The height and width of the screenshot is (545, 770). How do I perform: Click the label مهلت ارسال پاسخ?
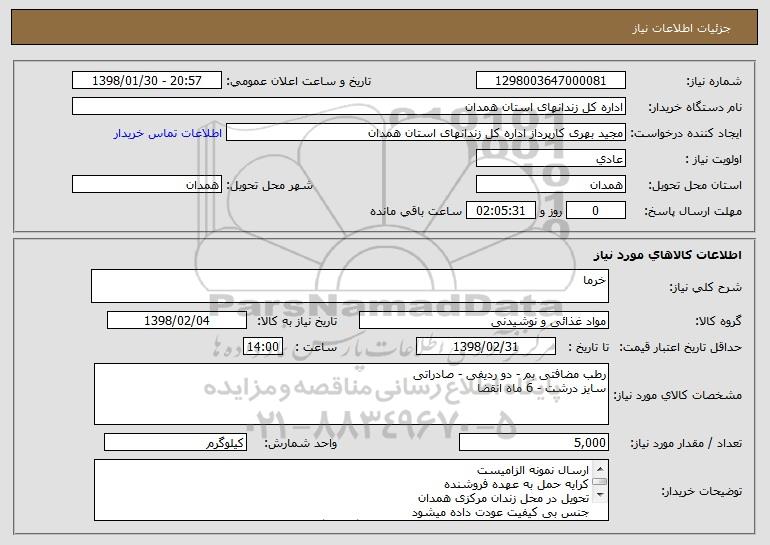693,212
